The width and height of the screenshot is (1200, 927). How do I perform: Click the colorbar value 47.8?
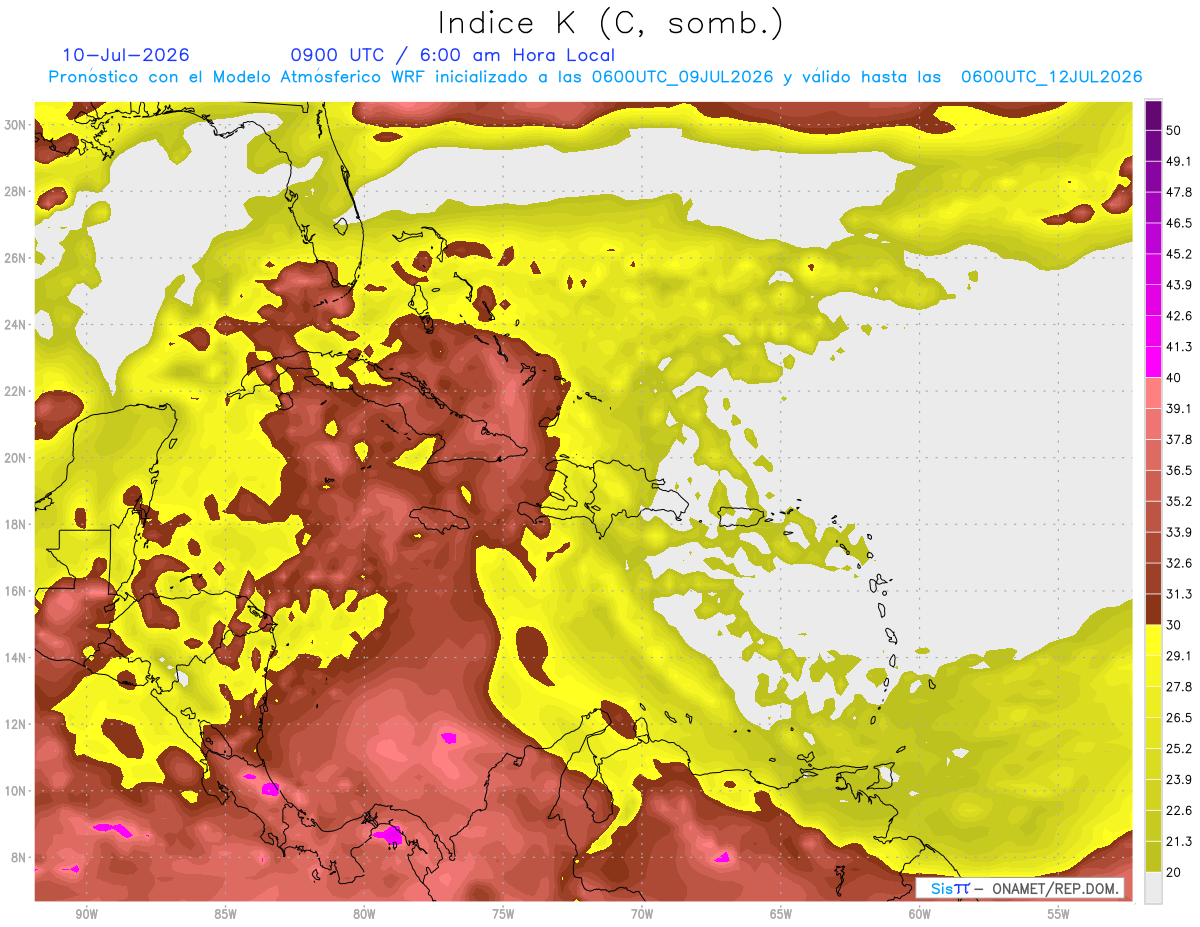coord(1179,192)
